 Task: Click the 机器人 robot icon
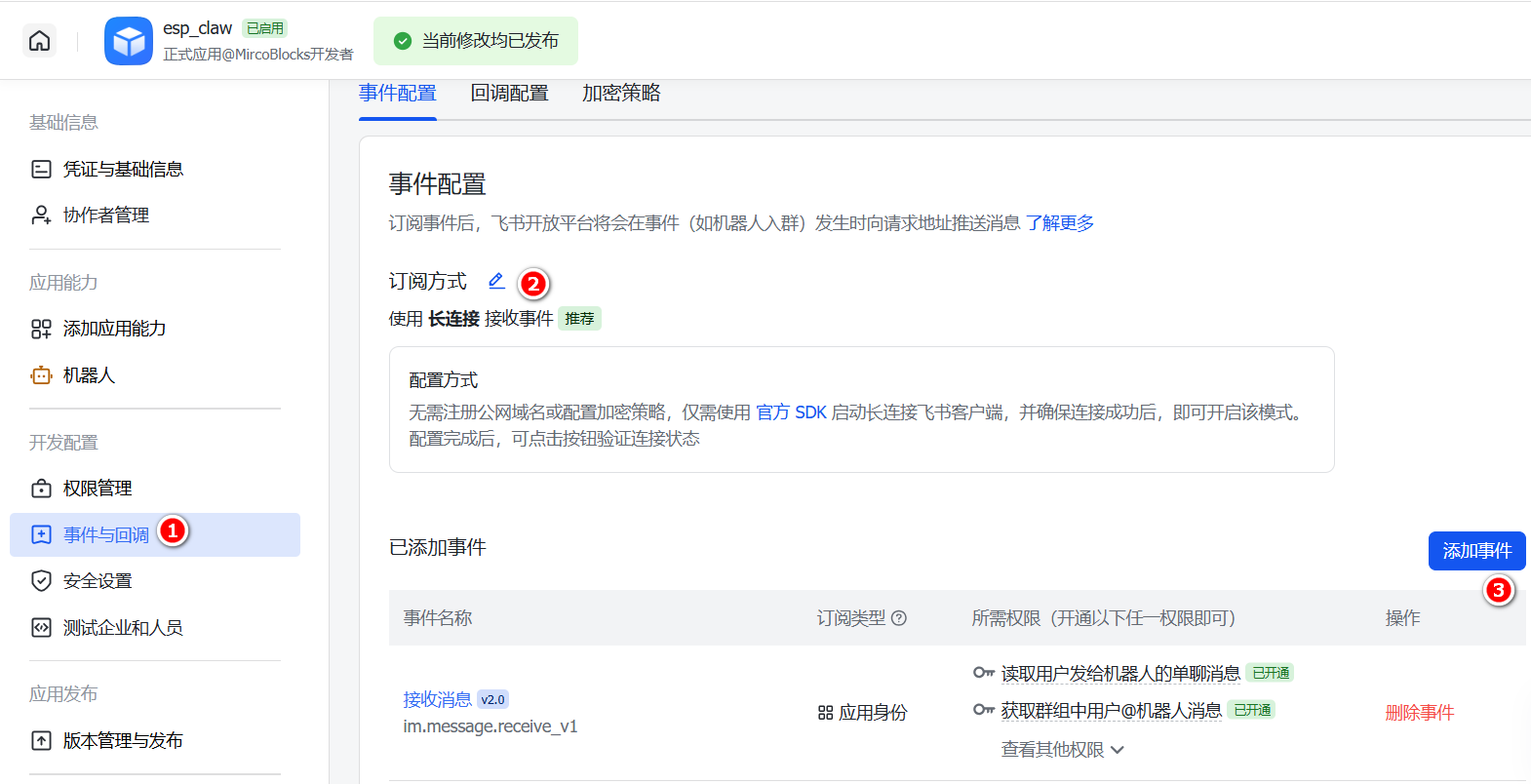(x=41, y=375)
